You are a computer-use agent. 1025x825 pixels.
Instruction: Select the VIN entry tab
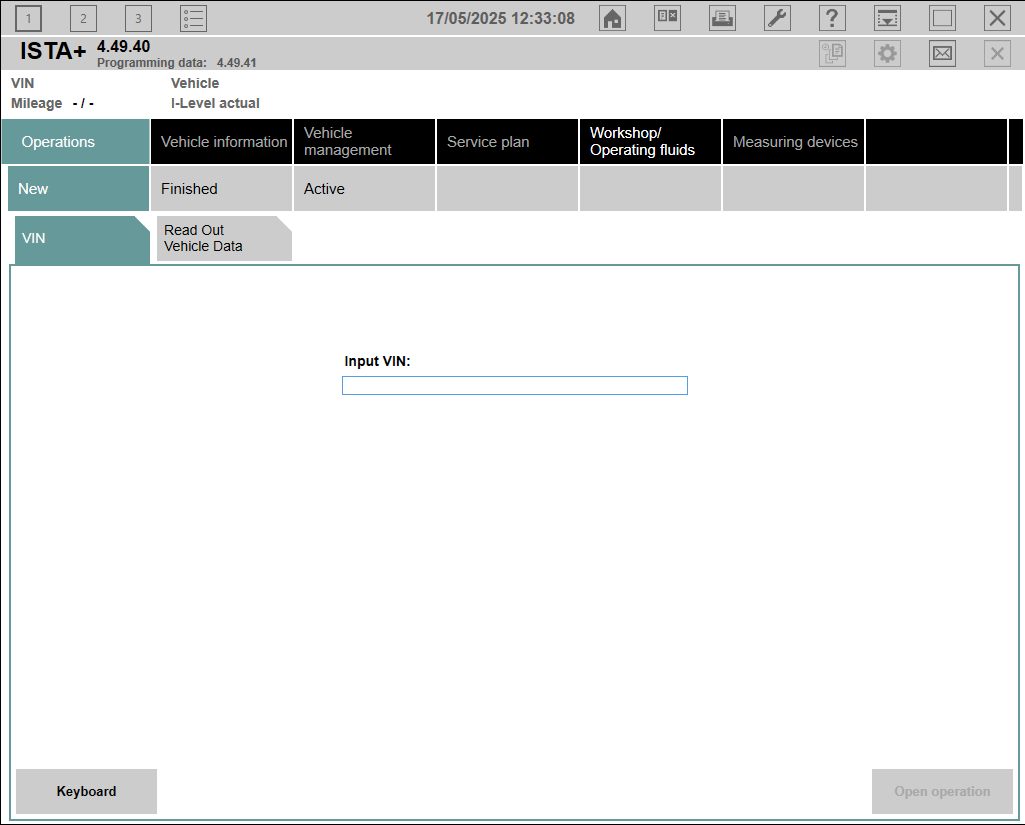82,239
